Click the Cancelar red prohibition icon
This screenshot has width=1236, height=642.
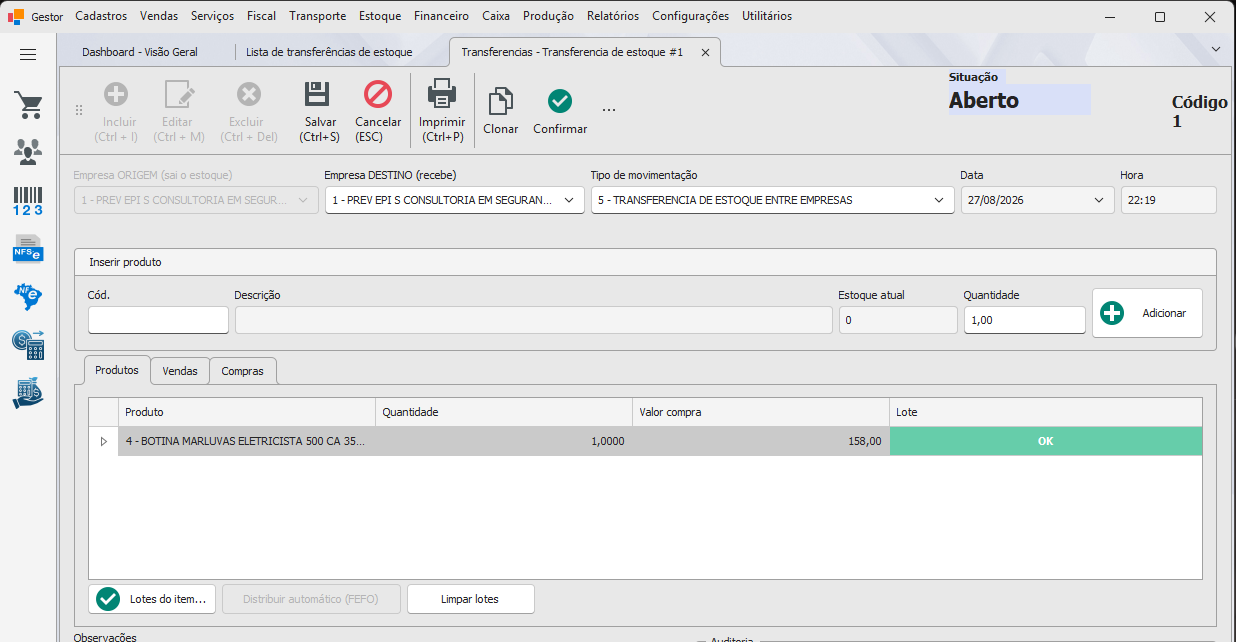(378, 94)
